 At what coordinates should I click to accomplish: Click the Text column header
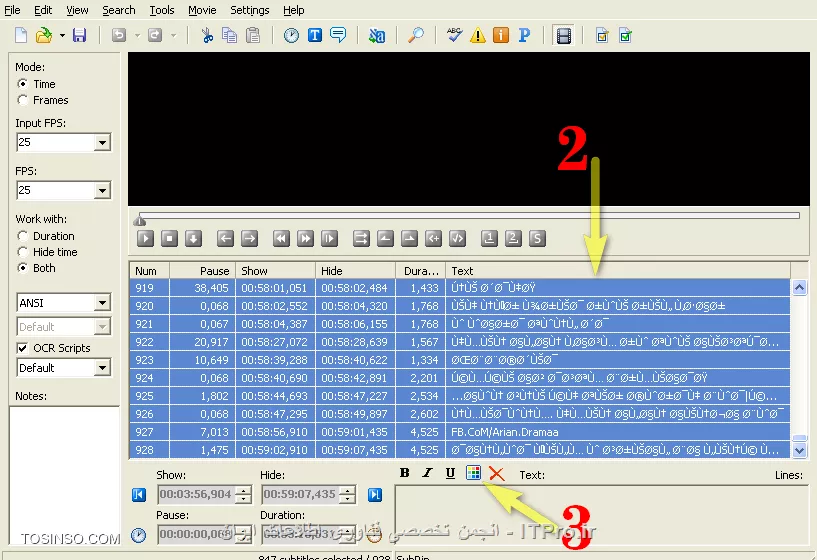click(618, 271)
